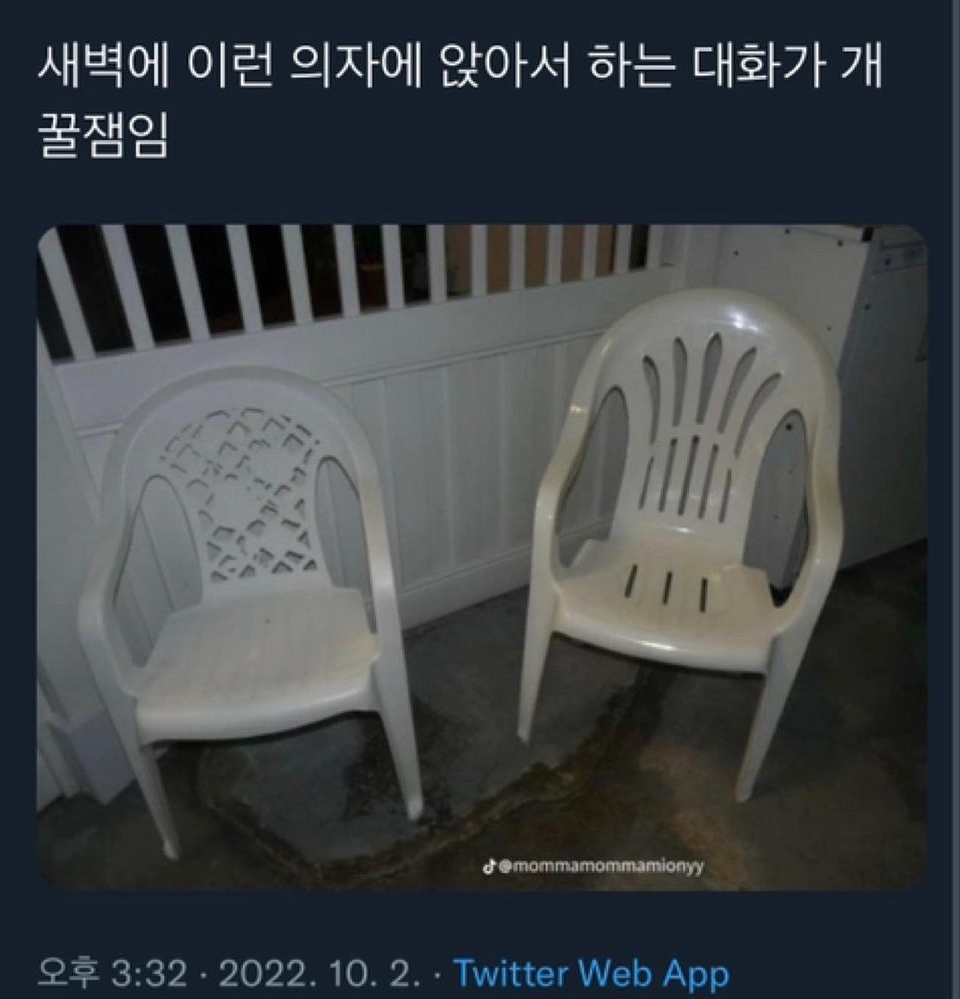This screenshot has width=960, height=999.
Task: Click the 오후 3:32 timestamp
Action: [113, 973]
